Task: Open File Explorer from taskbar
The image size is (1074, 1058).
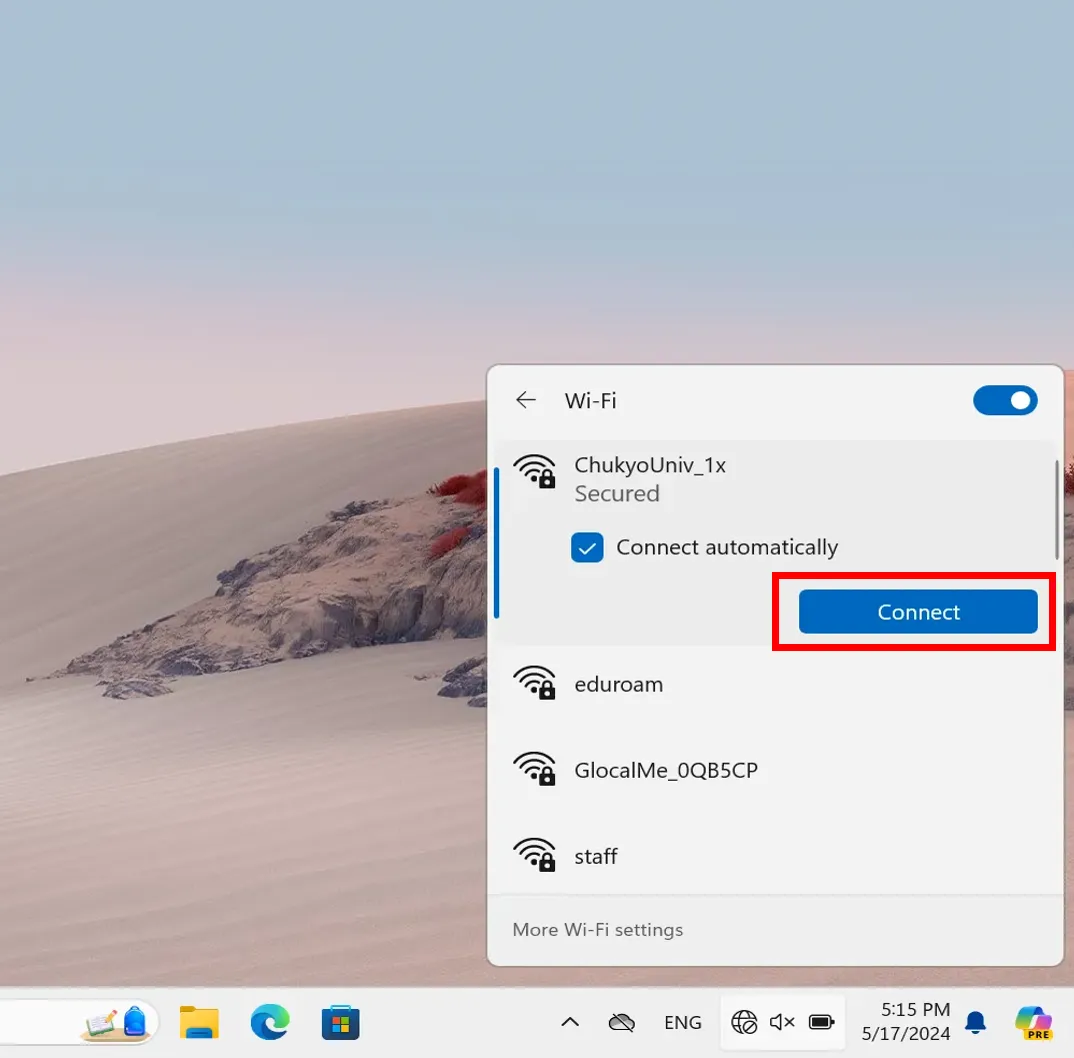Action: point(199,1022)
